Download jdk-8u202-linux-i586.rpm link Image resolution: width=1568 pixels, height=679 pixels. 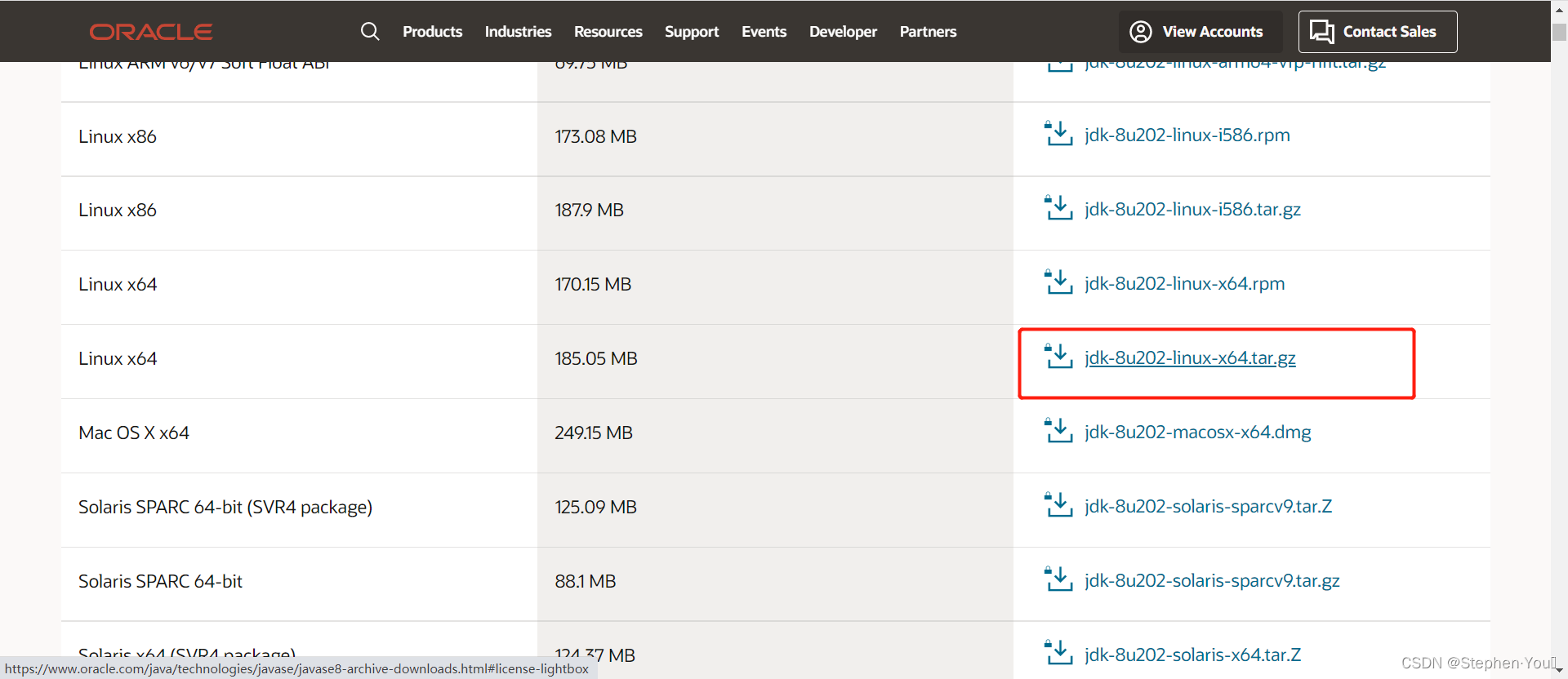point(1187,135)
